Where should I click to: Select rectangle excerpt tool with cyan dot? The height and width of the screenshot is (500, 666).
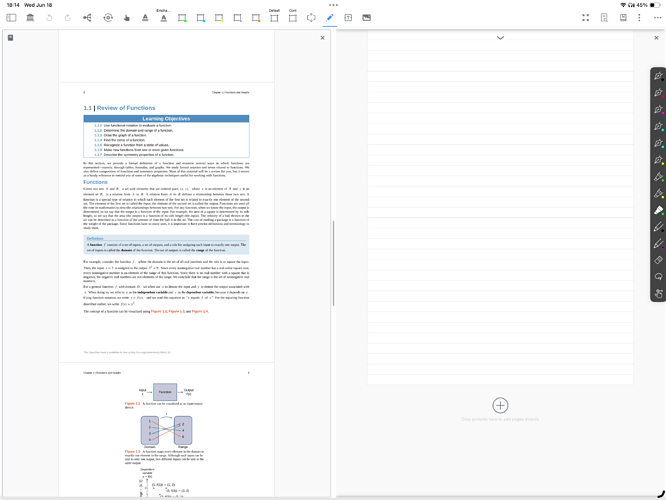[x=200, y=18]
